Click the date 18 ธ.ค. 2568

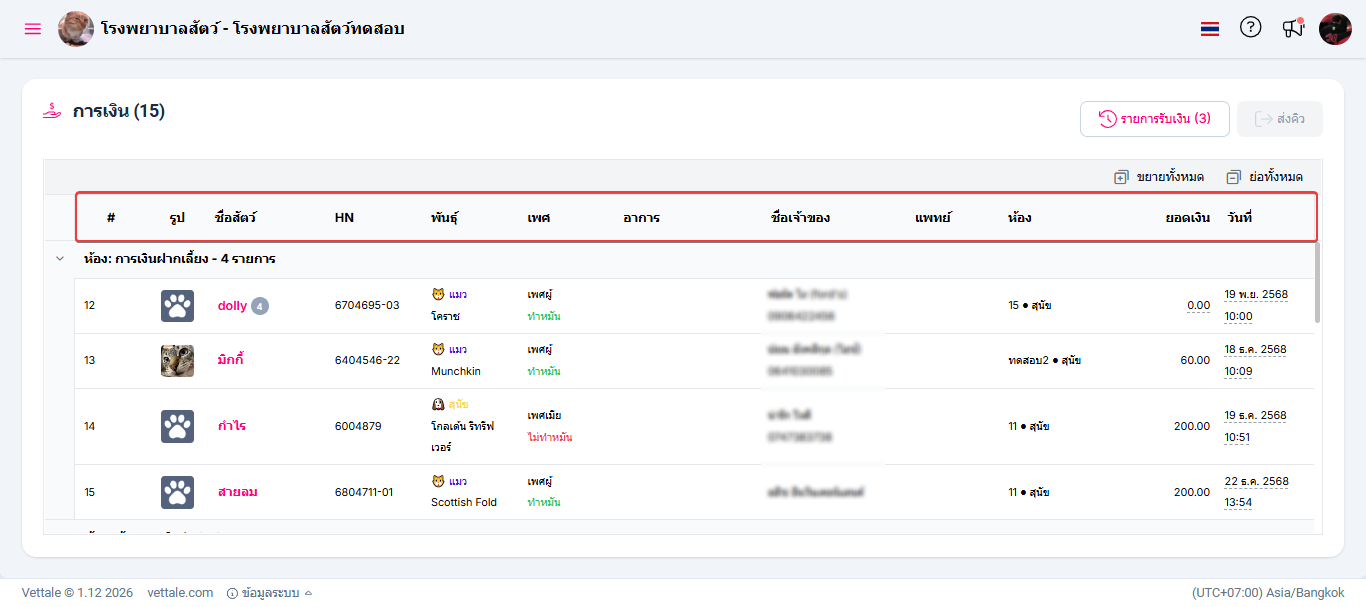[x=1255, y=350]
